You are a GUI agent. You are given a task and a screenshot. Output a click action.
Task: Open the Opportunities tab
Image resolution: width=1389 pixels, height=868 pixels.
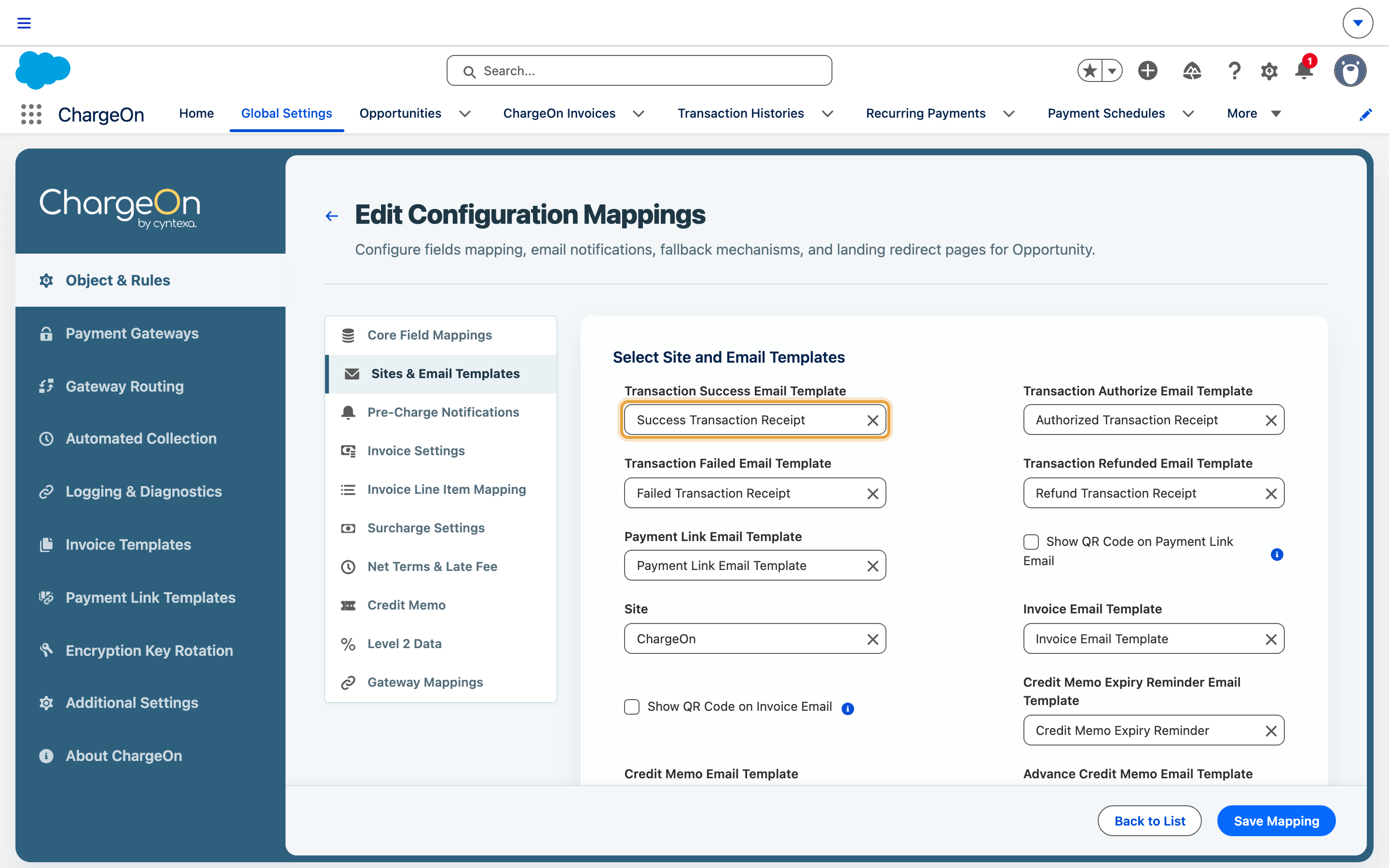click(x=400, y=114)
